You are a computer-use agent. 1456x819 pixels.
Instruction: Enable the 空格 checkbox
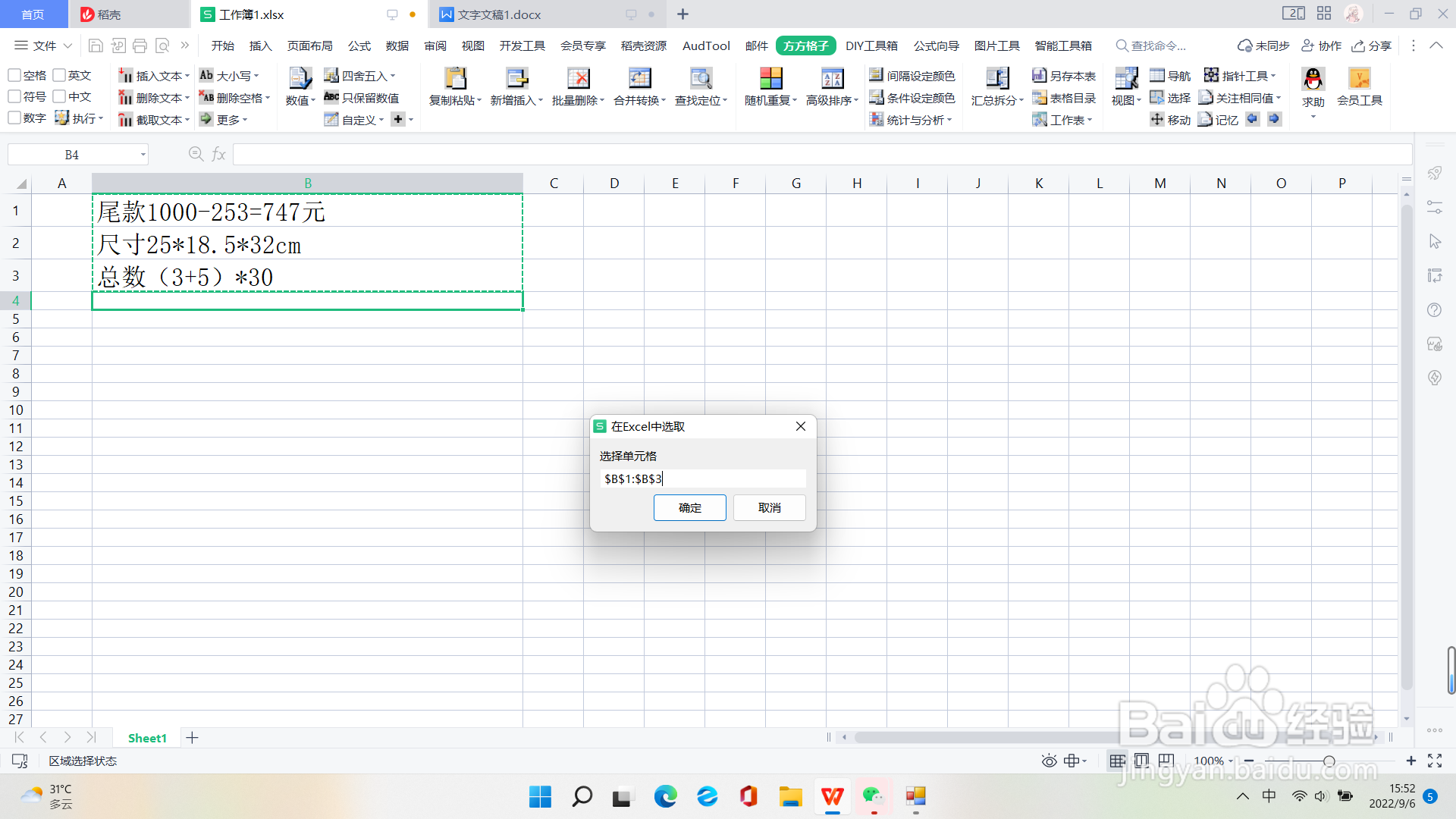[x=14, y=75]
